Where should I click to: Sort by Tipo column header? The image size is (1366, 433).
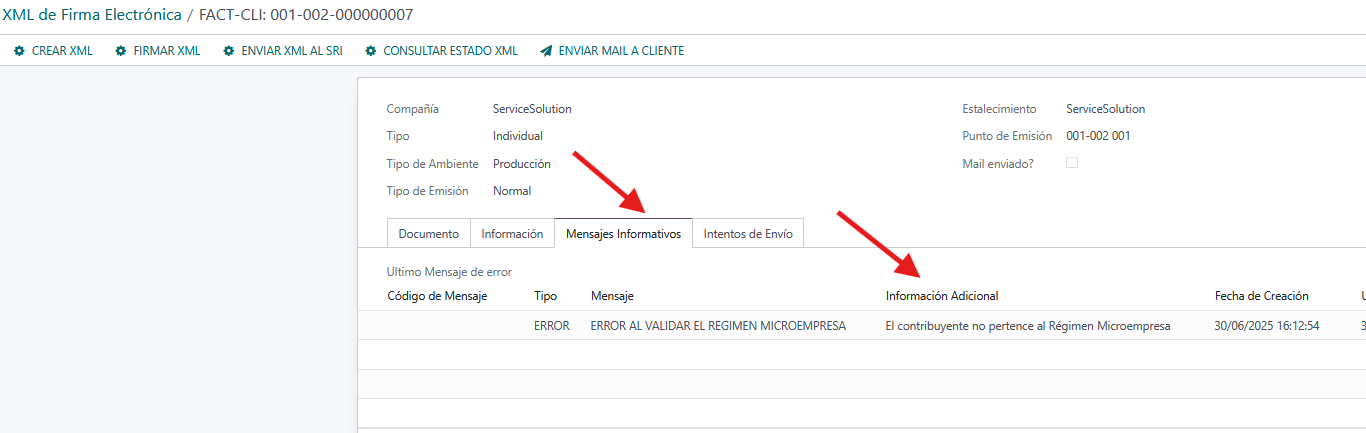pos(546,296)
